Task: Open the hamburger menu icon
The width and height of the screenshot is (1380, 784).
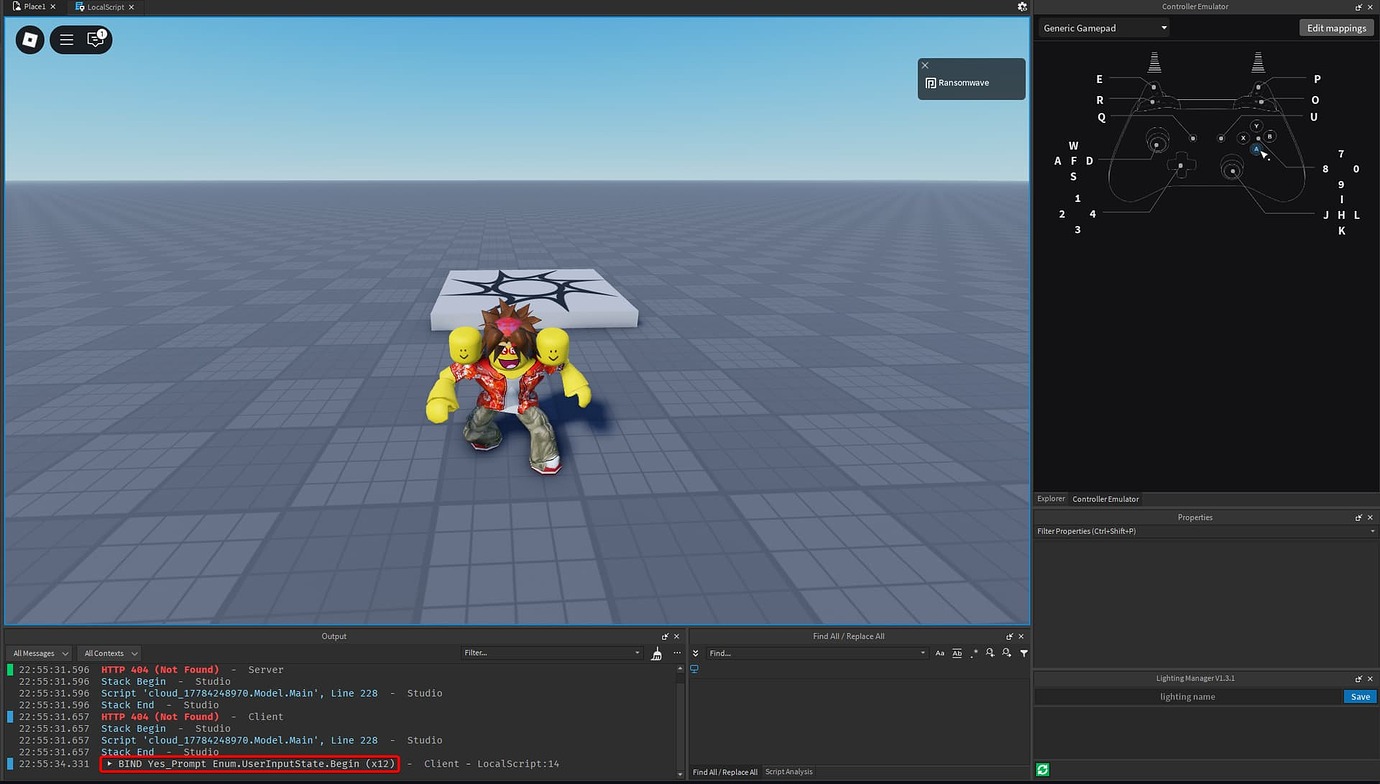Action: click(66, 40)
